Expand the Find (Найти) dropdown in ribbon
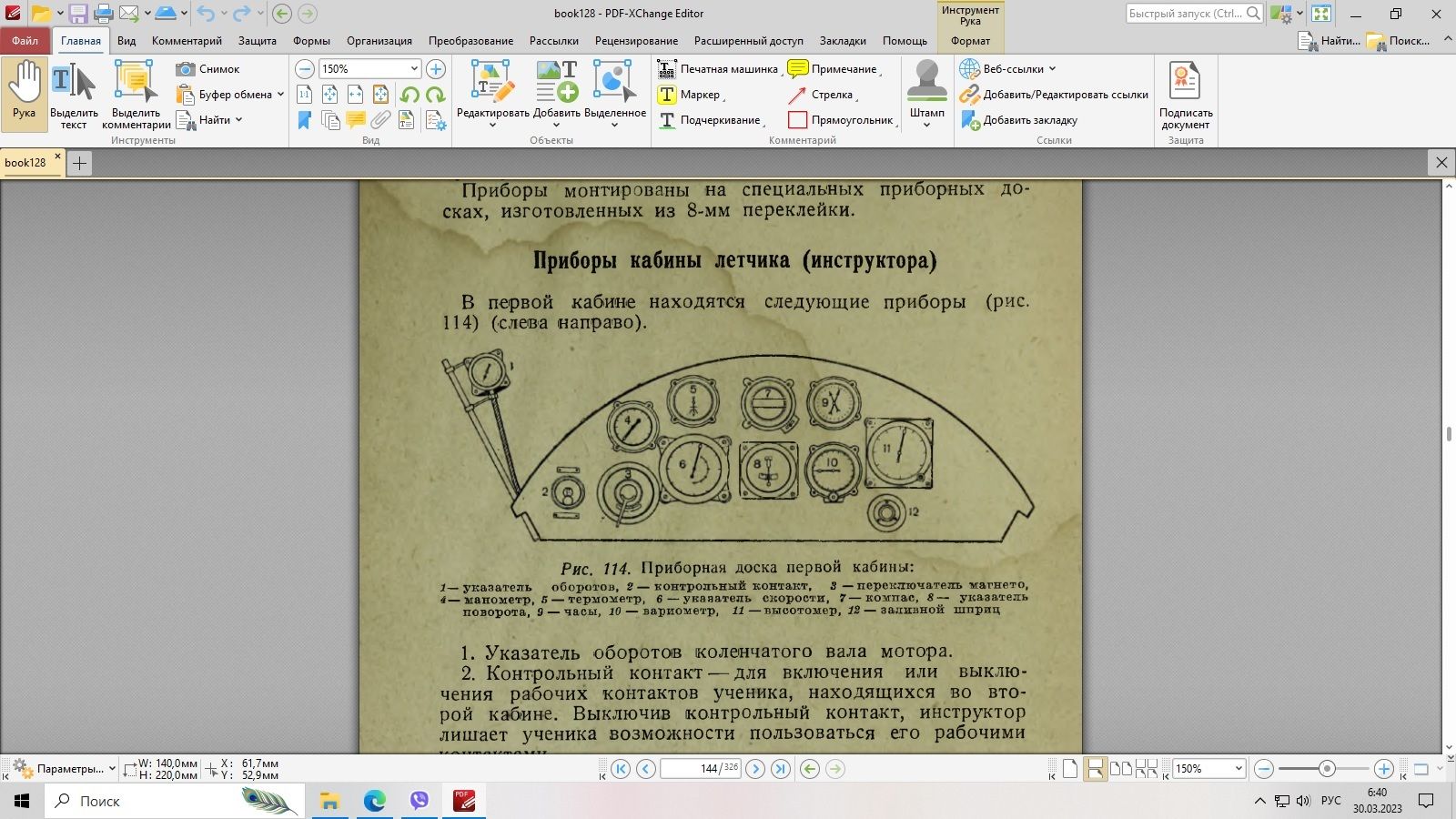The width and height of the screenshot is (1456, 819). [238, 120]
